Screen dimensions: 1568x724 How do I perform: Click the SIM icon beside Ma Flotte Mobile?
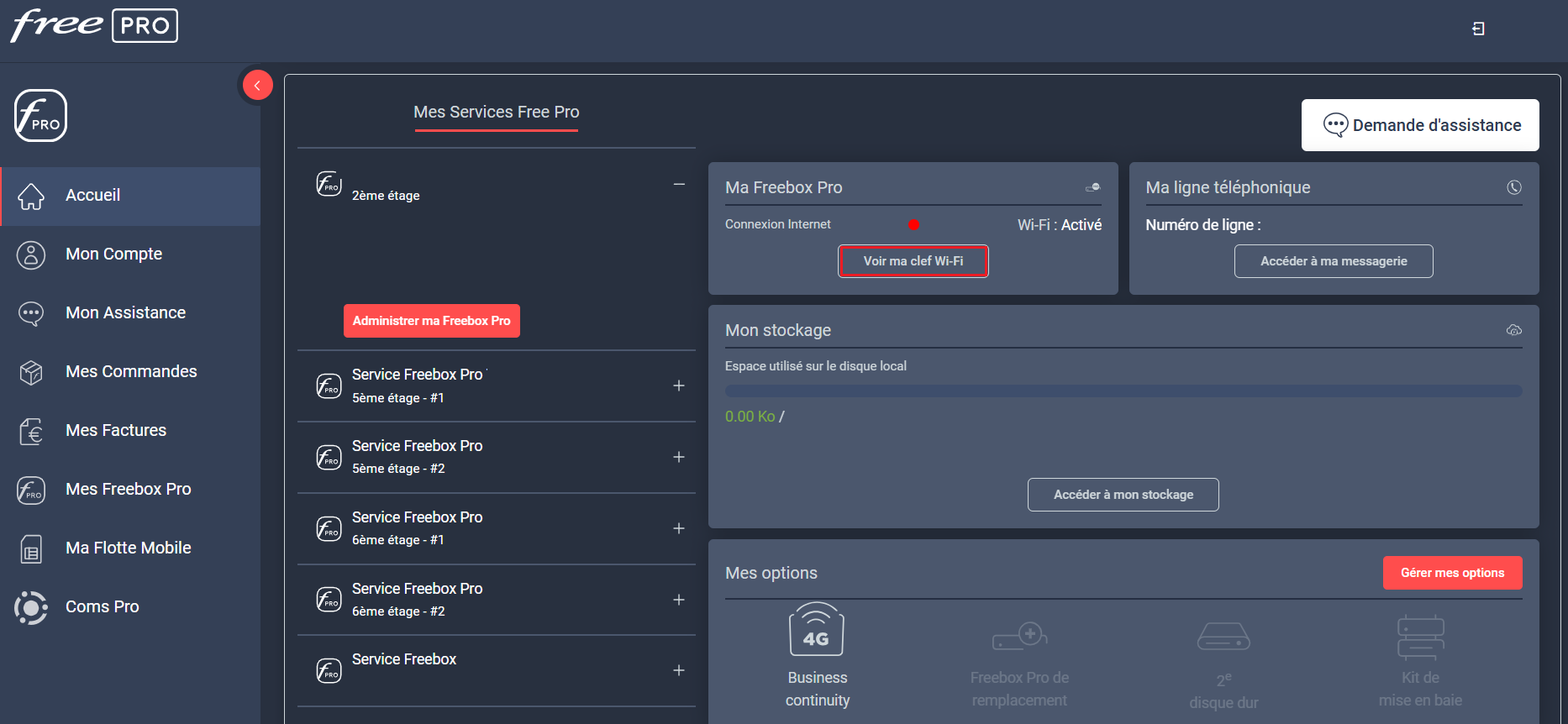[31, 548]
